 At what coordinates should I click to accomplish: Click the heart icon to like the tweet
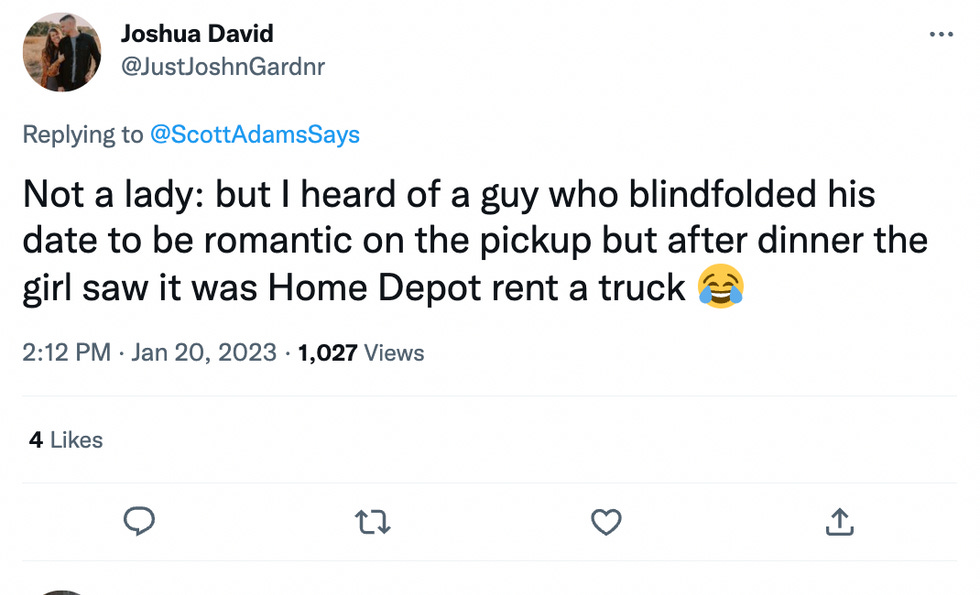coord(605,522)
